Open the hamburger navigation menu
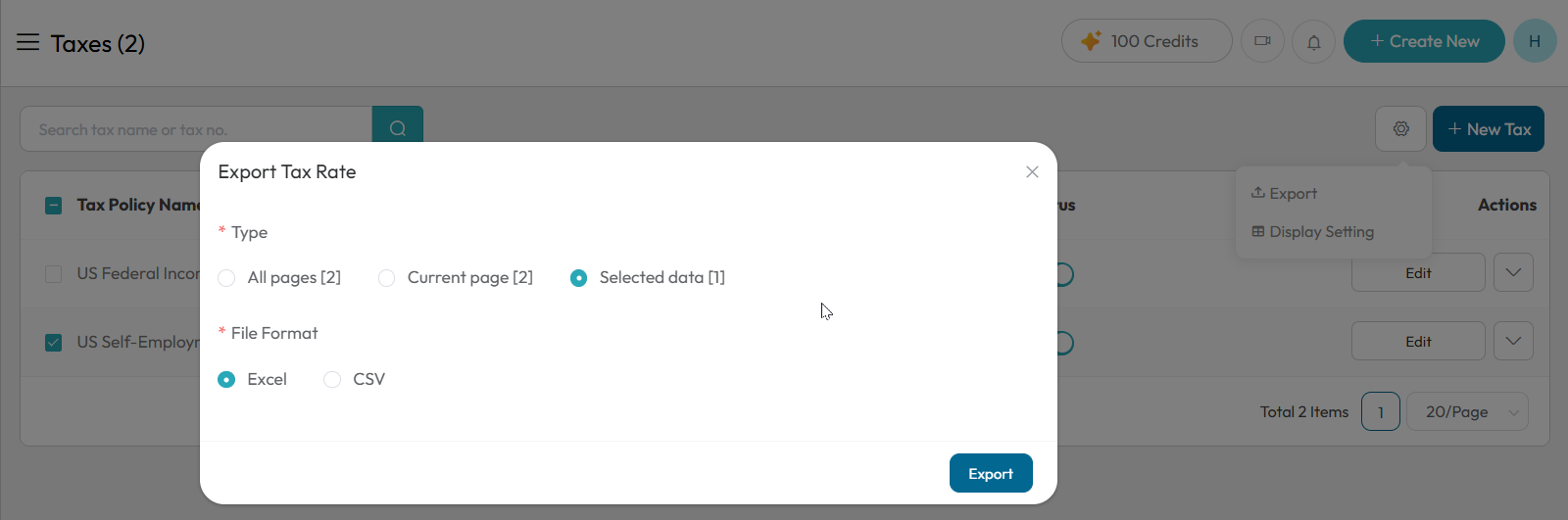The image size is (1568, 520). (27, 42)
